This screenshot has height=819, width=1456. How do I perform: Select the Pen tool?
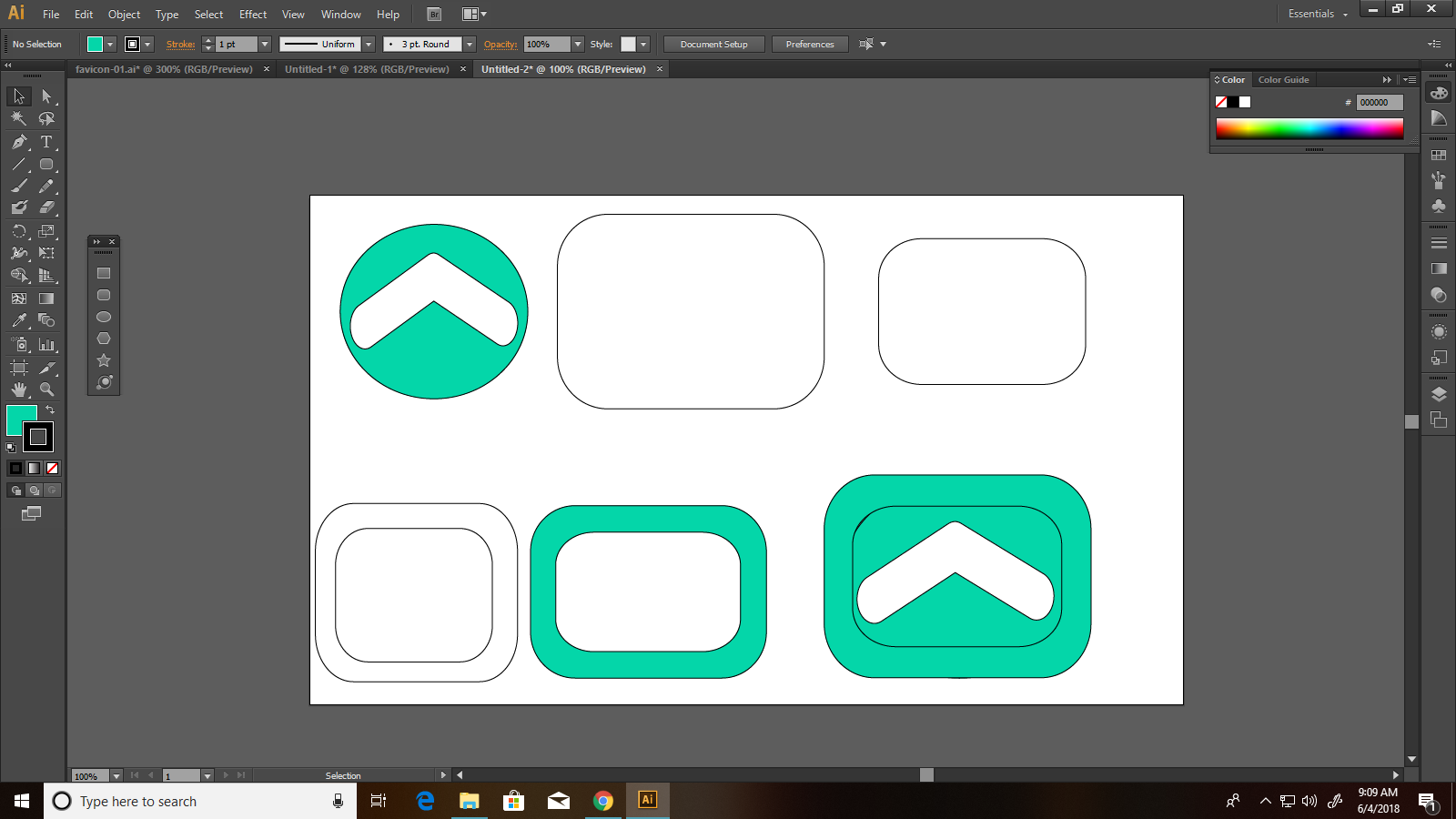(19, 142)
